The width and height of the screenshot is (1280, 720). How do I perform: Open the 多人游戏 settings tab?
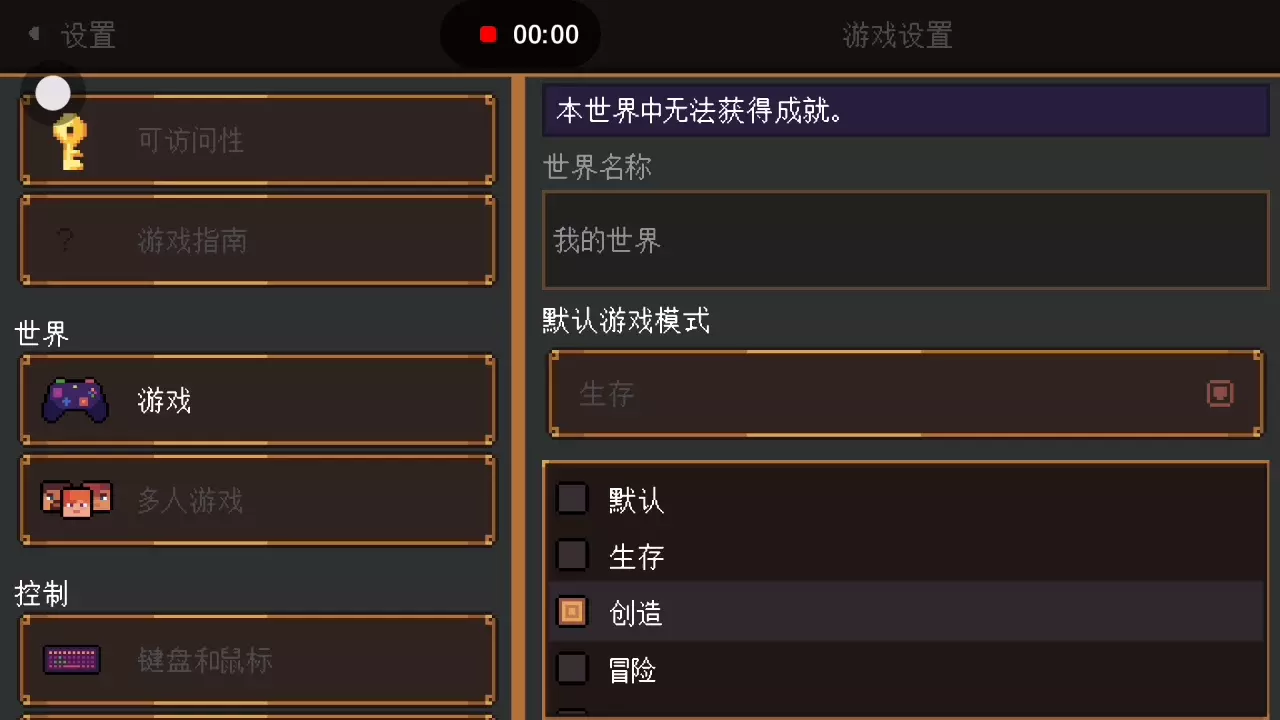258,500
